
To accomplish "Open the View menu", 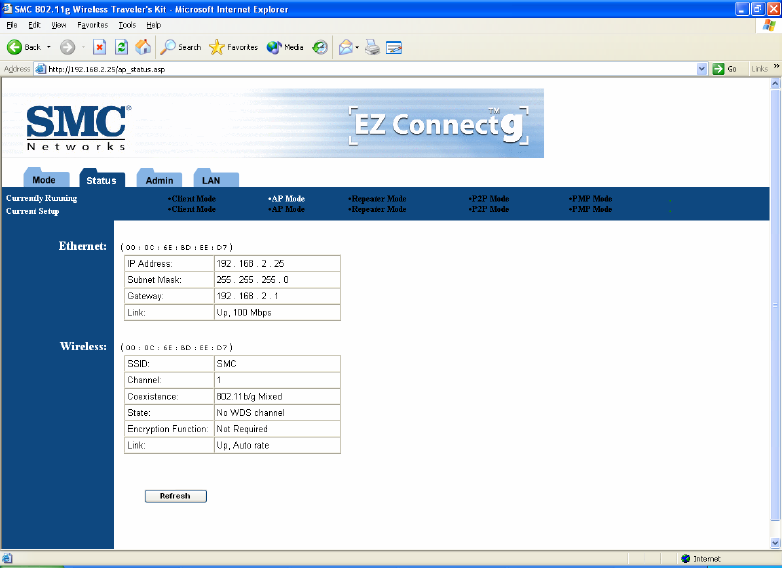I will click(58, 25).
